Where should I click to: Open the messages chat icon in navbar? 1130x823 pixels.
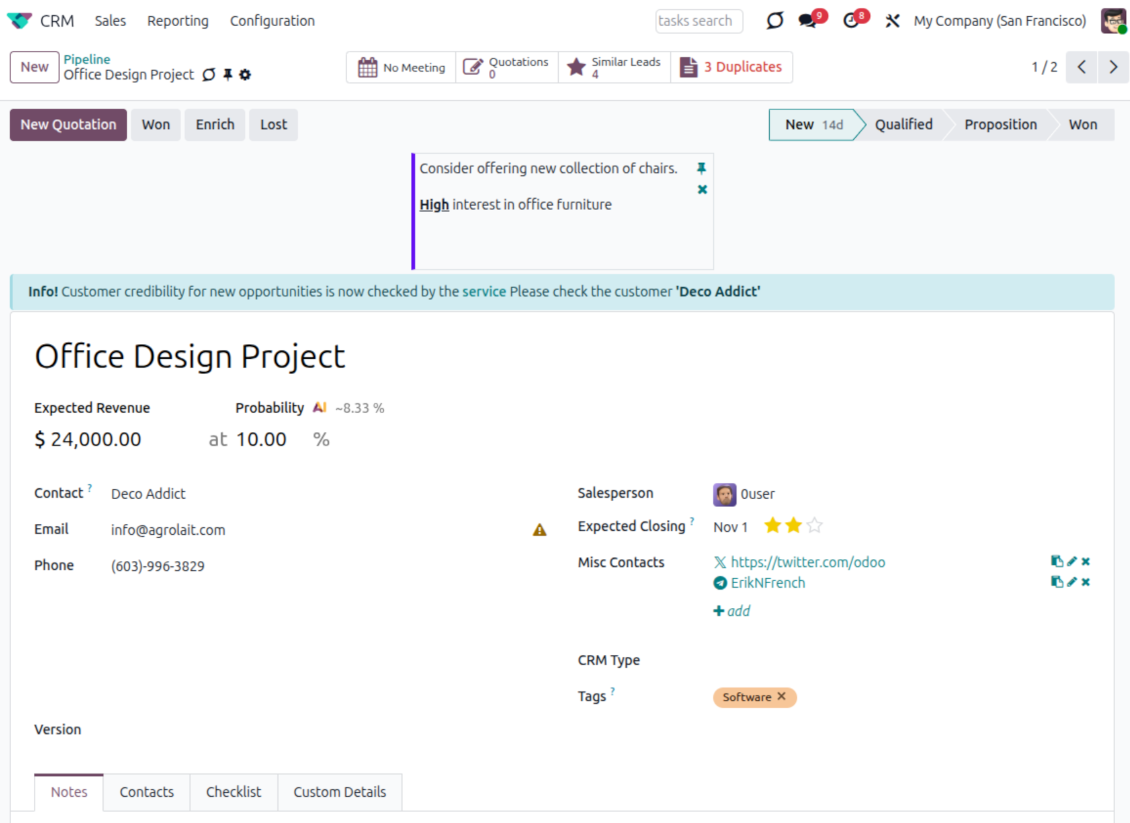(808, 21)
